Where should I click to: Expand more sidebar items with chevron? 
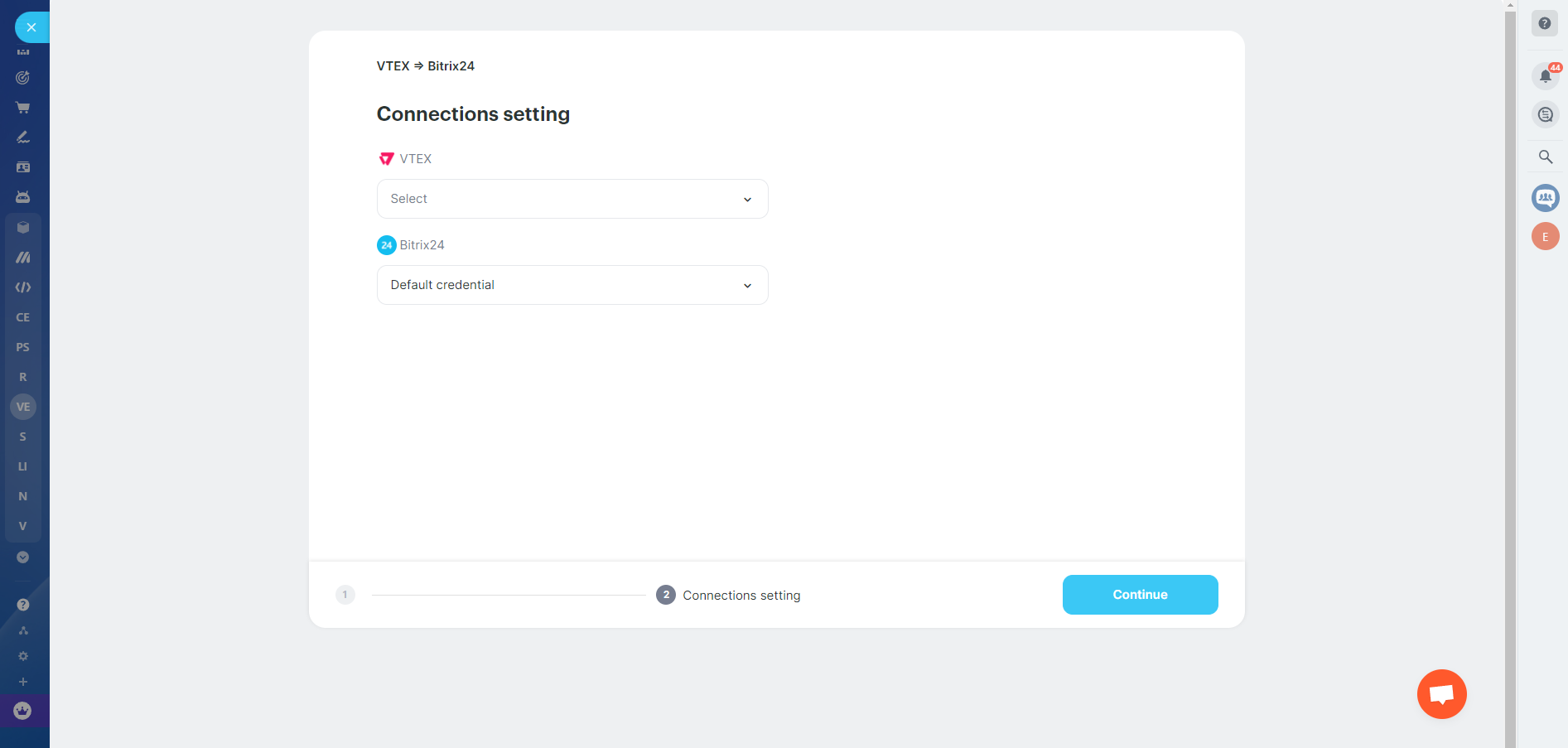click(23, 557)
